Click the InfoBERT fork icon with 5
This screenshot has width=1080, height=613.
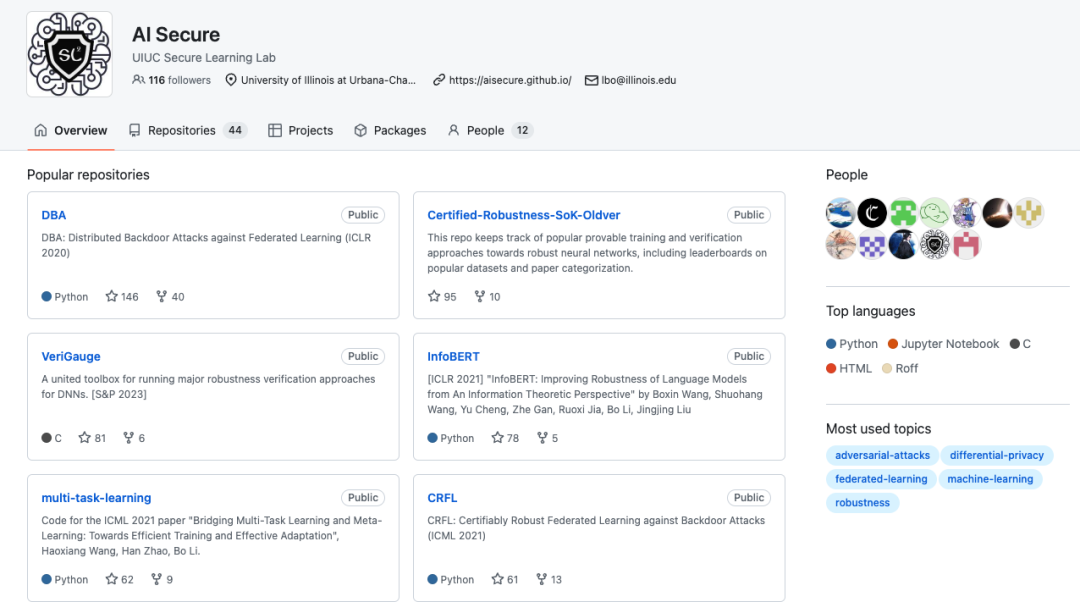(x=542, y=437)
